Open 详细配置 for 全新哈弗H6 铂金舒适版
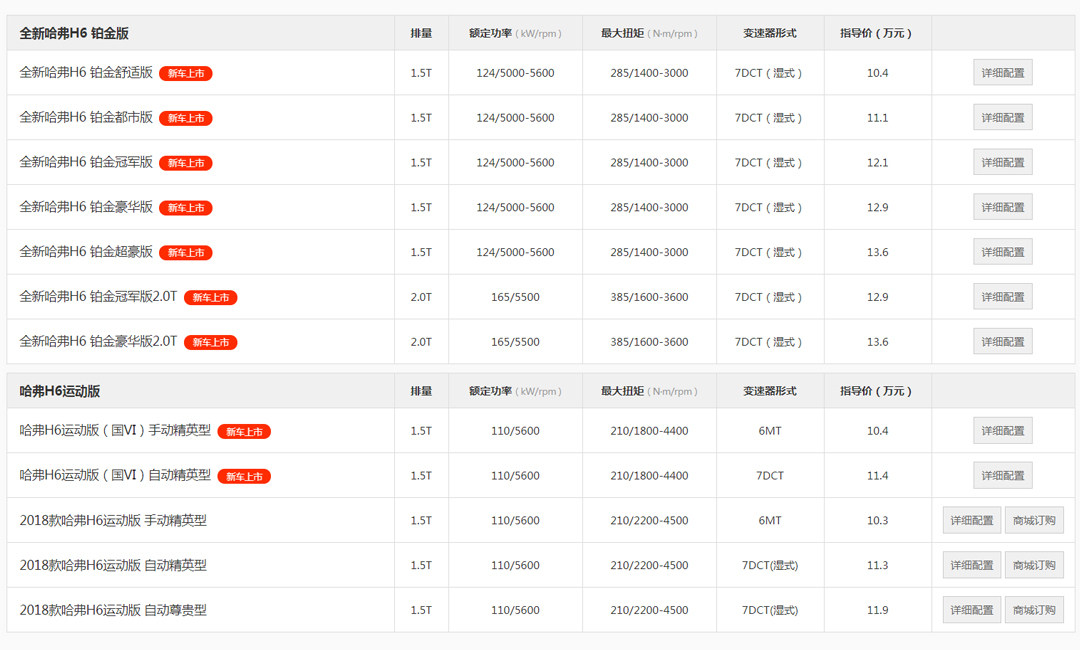This screenshot has height=650, width=1080. [x=1002, y=73]
